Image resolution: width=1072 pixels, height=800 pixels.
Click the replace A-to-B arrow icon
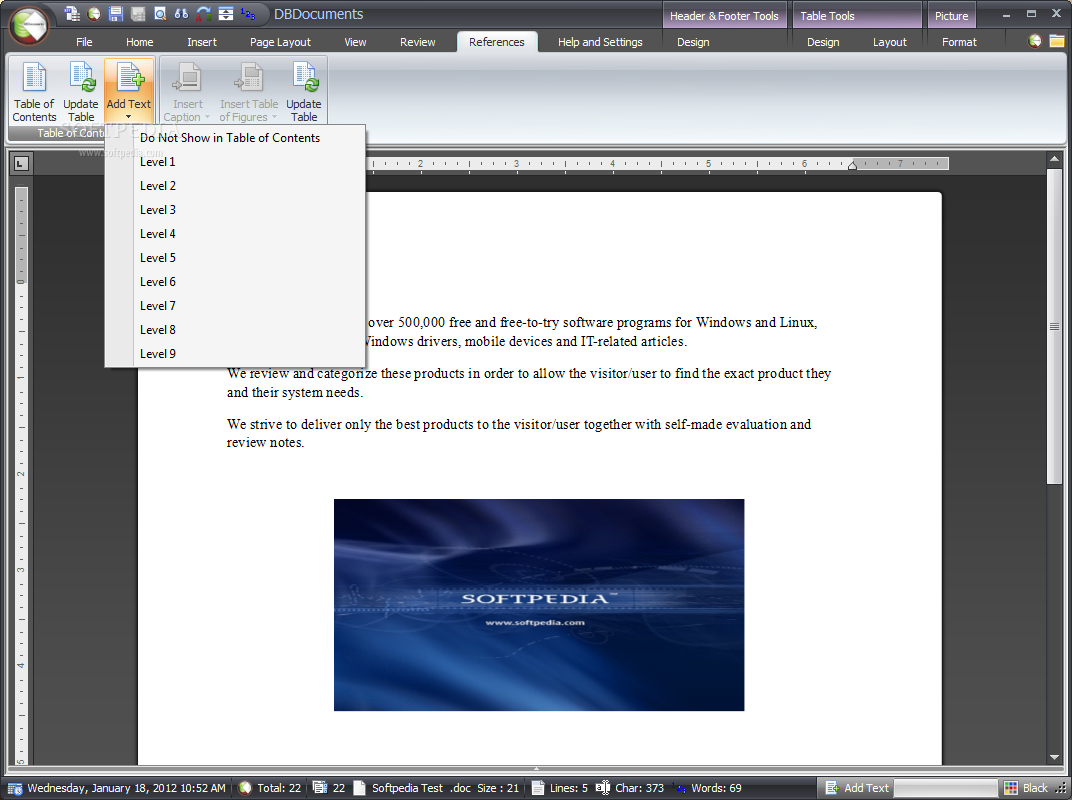[x=204, y=14]
